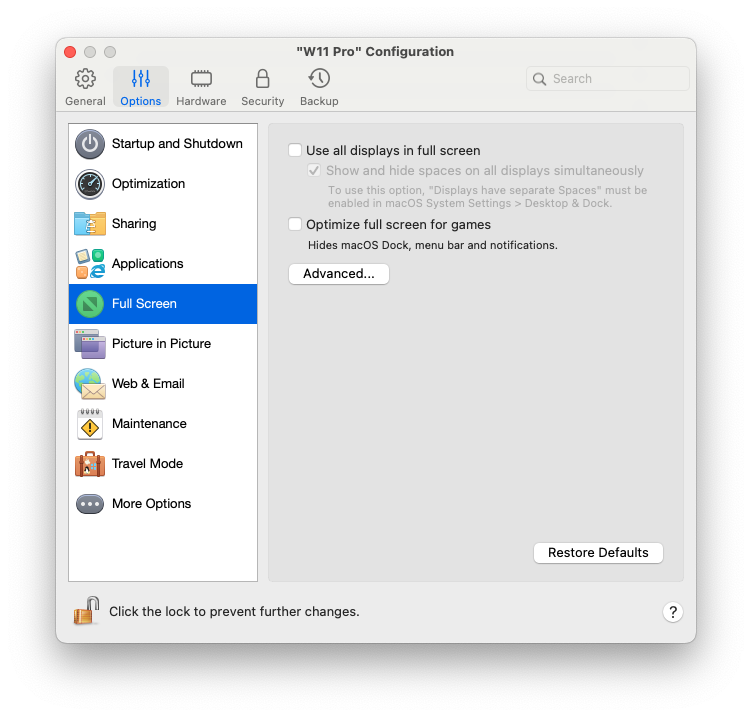Screen dimensions: 752x717
Task: Open the Web & Email globe icon
Action: coord(90,384)
